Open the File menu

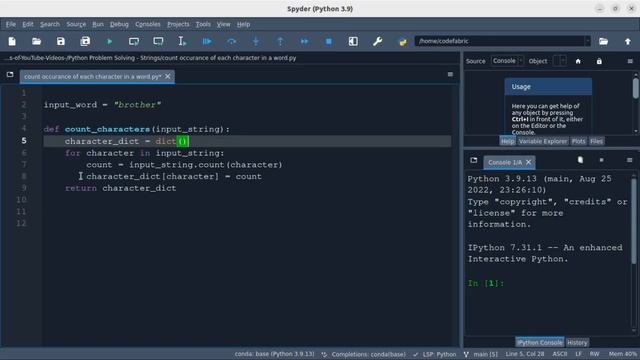click(11, 24)
